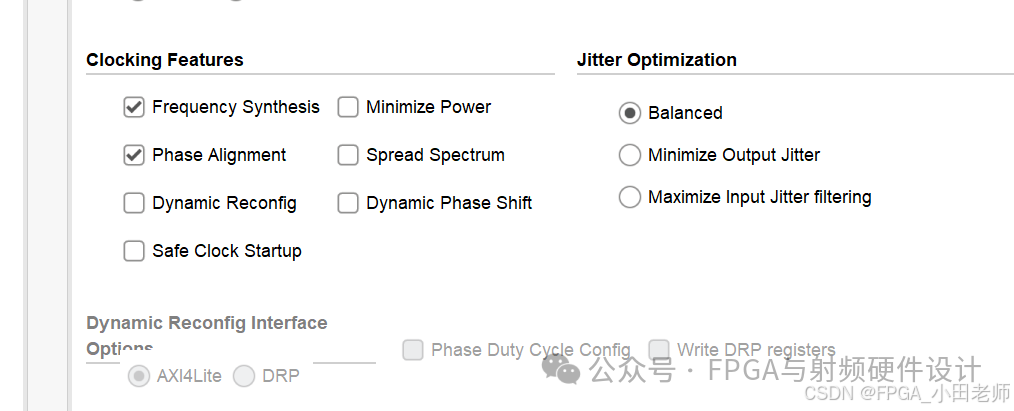Uncheck the Frequency Synthesis checkbox
The height and width of the screenshot is (411, 1014).
point(134,107)
